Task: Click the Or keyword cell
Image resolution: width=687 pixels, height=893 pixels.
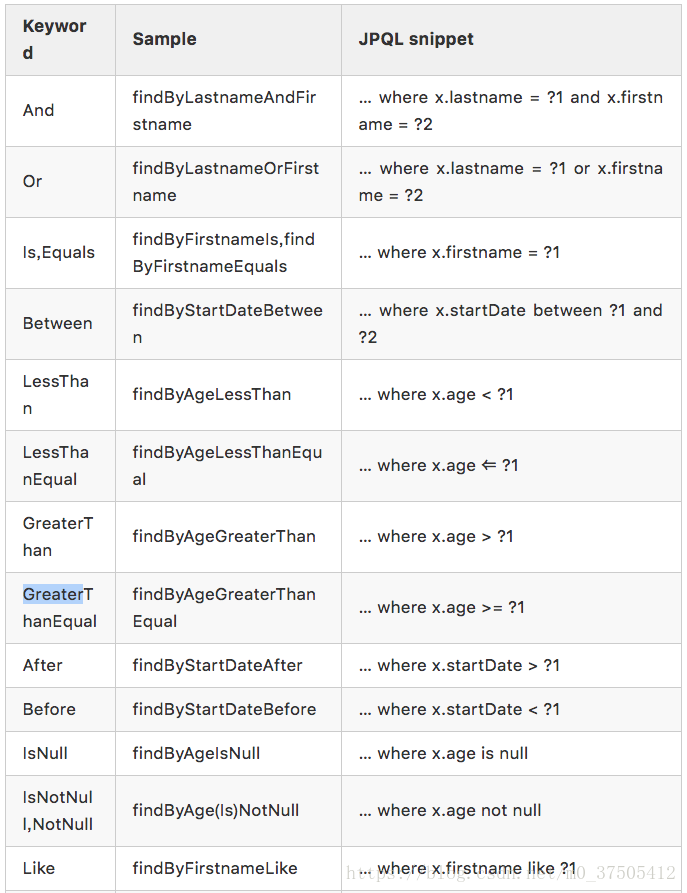Action: 60,182
